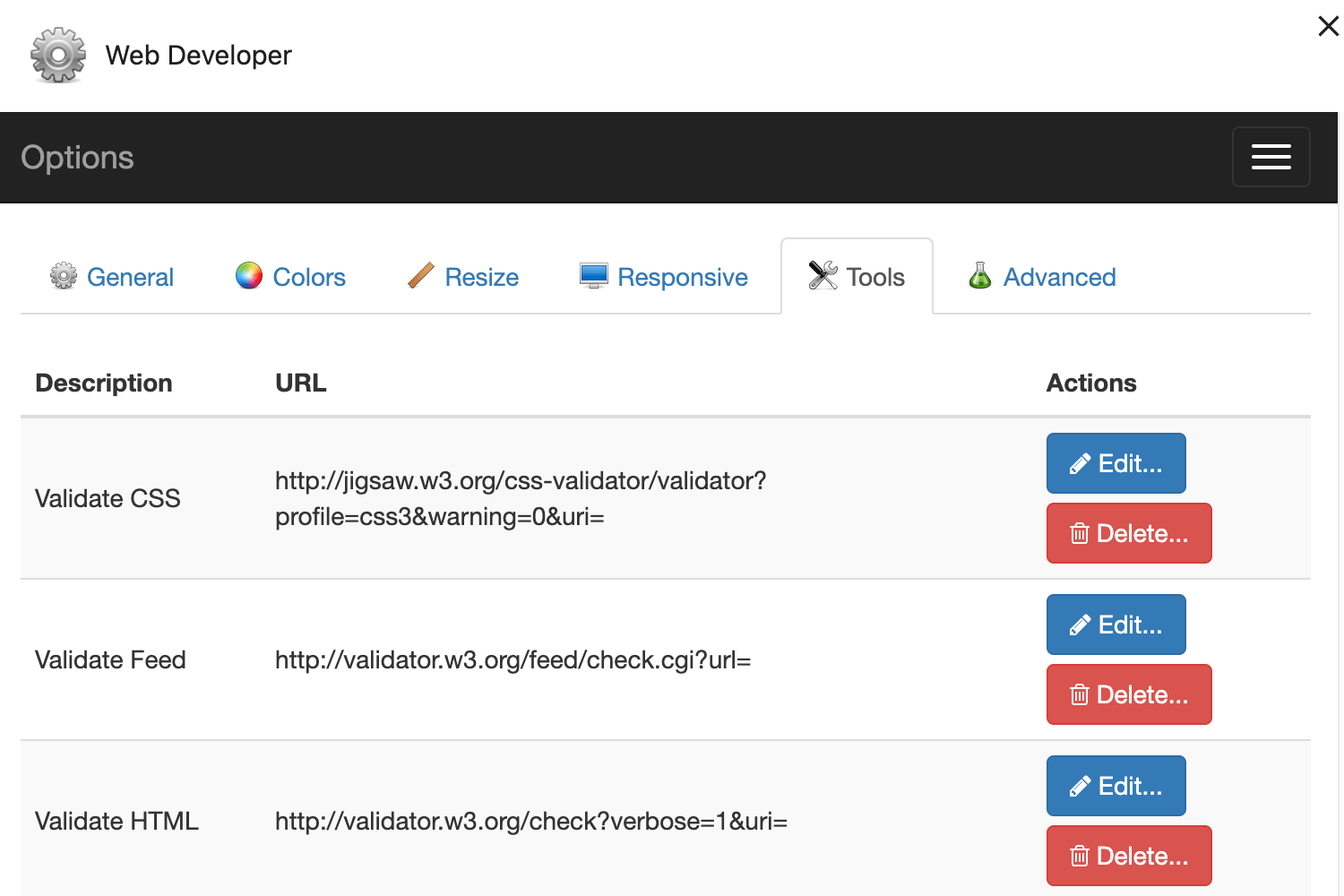Open the hamburger menu in the Options bar
The image size is (1344, 896).
tap(1271, 157)
